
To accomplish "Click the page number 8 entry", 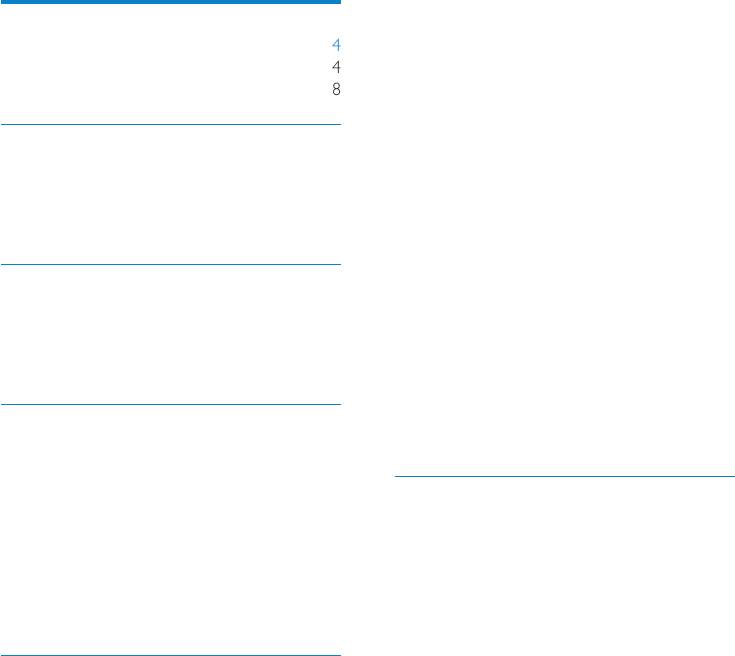I will (336, 89).
